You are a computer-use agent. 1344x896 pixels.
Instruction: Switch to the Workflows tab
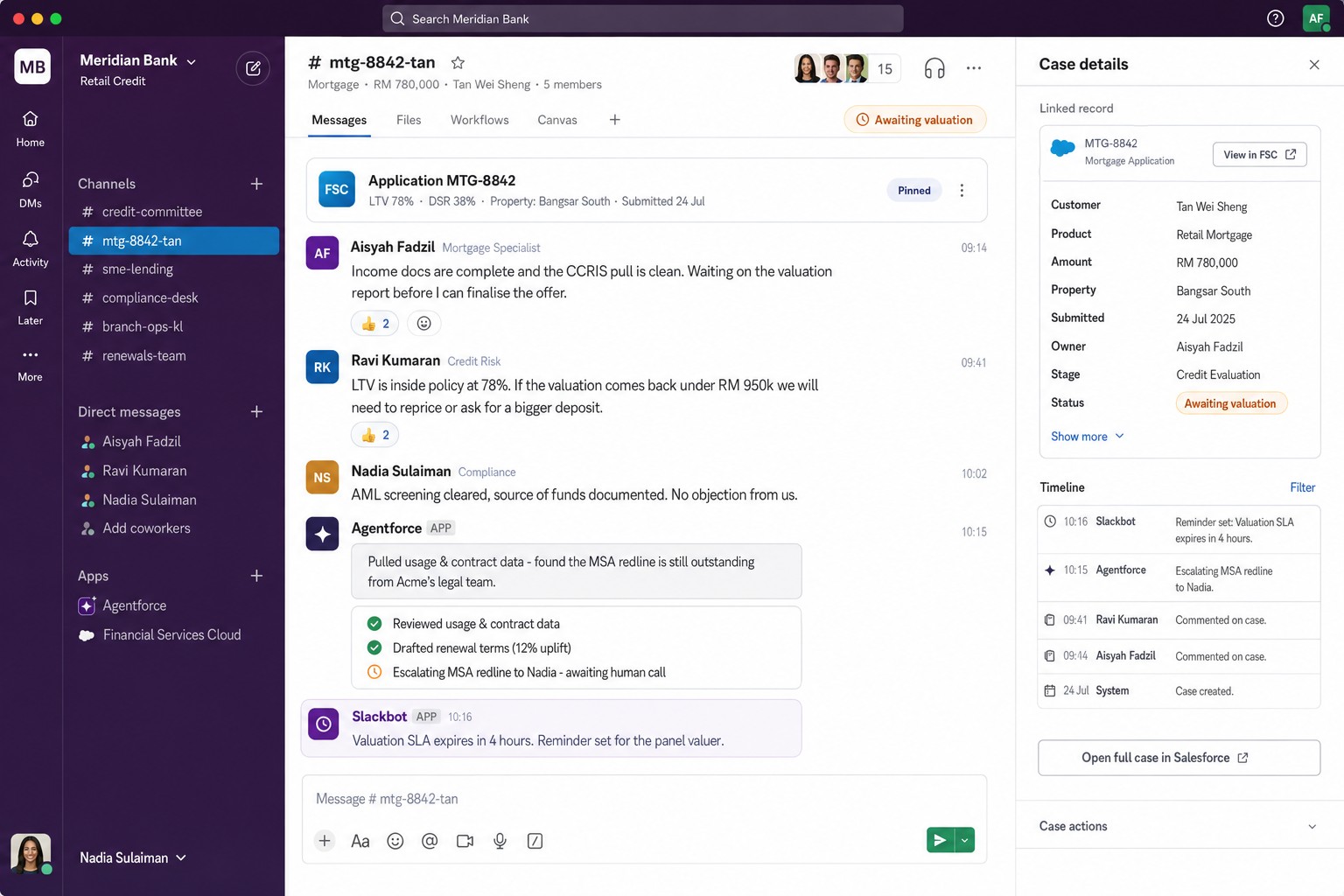(x=479, y=120)
